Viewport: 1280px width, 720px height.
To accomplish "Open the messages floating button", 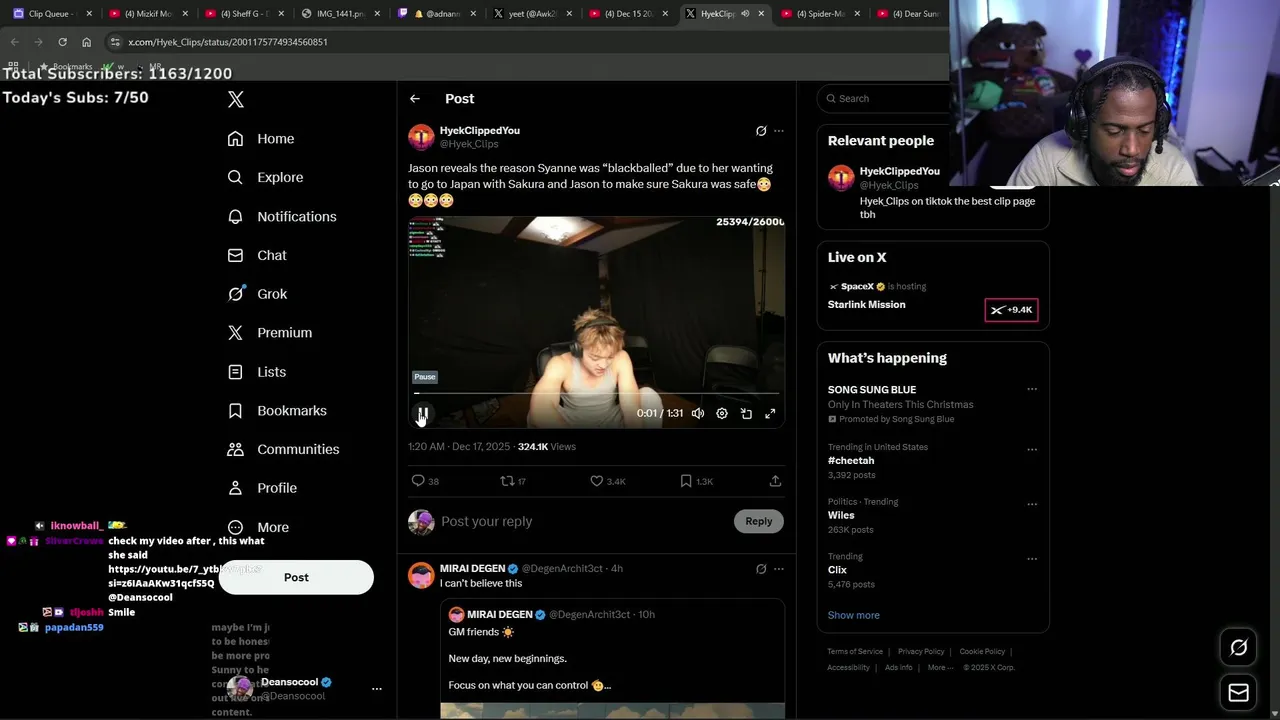I will click(x=1238, y=693).
